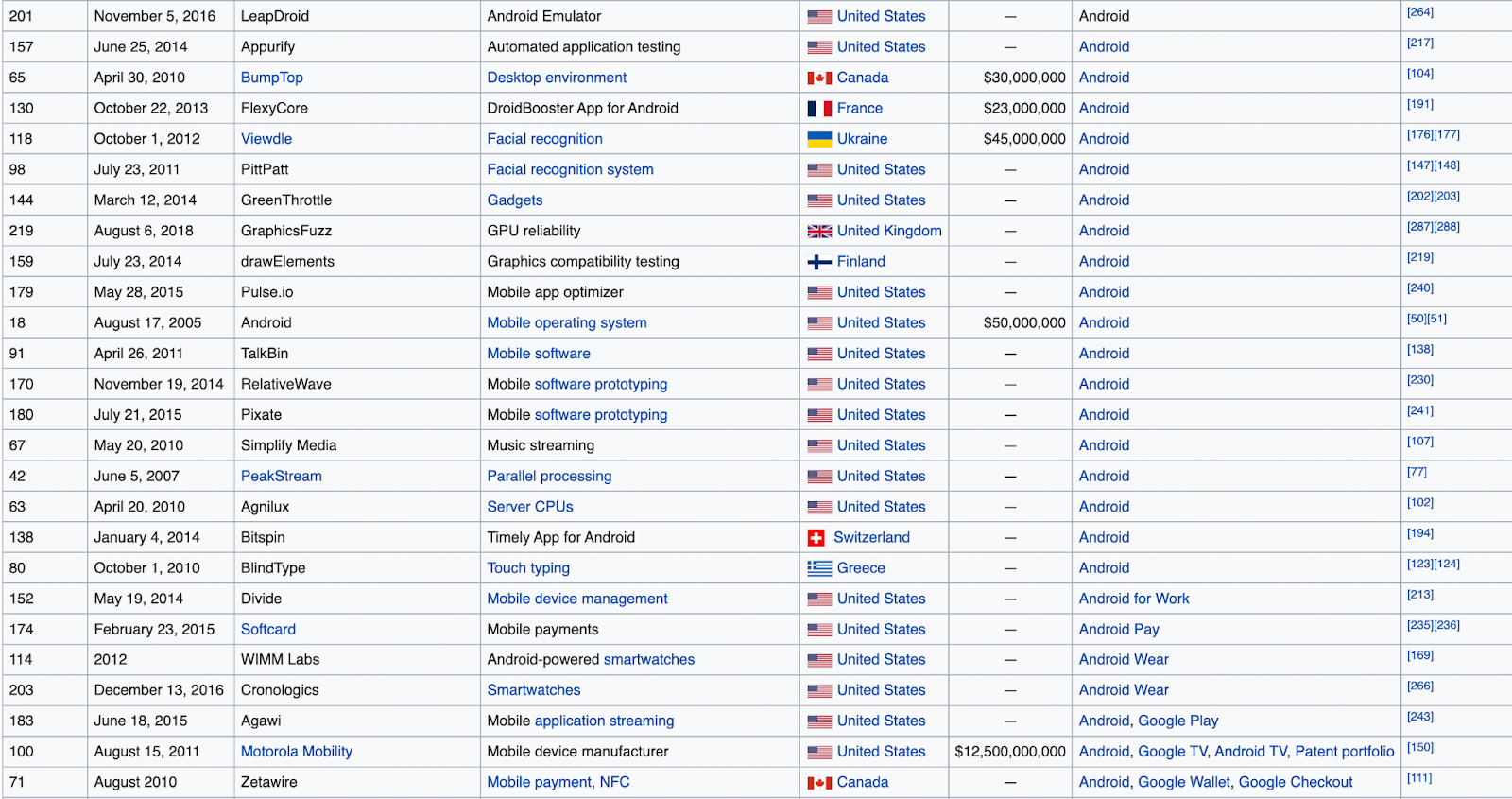Open the Server CPUs link
The height and width of the screenshot is (799, 1512).
coord(530,507)
